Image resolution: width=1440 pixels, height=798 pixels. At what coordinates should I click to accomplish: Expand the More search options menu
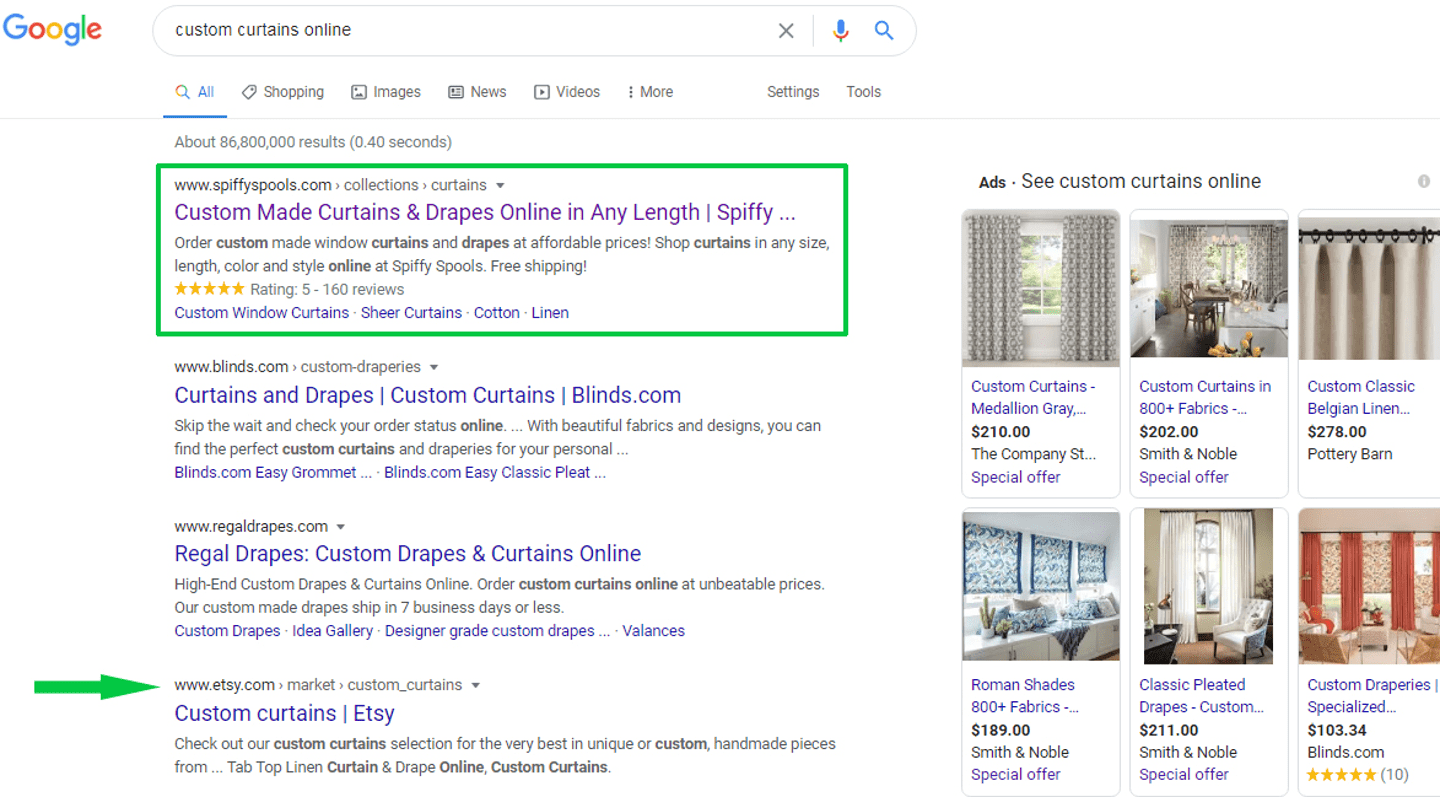pos(650,92)
